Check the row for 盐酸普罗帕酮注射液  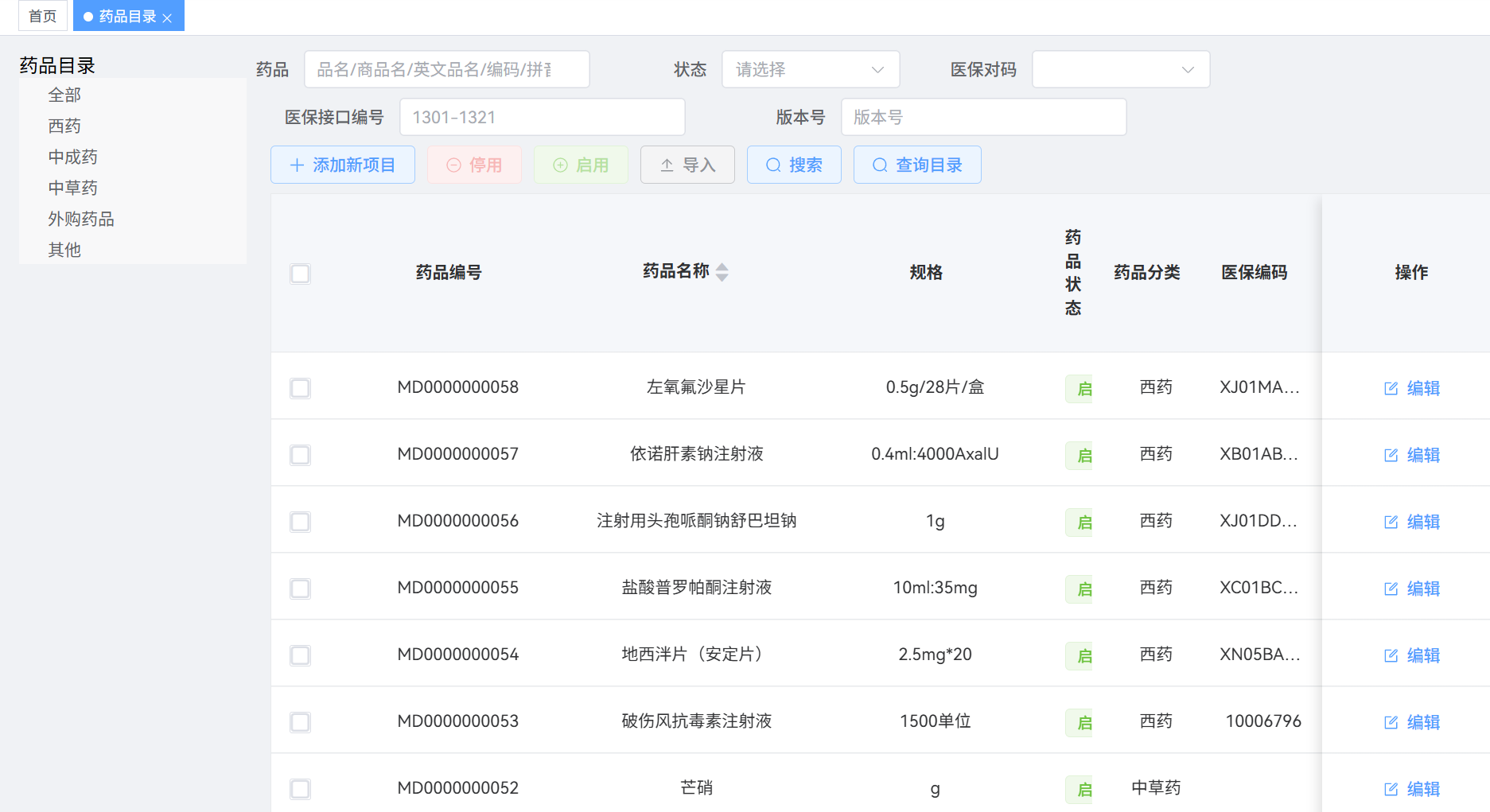tap(300, 589)
